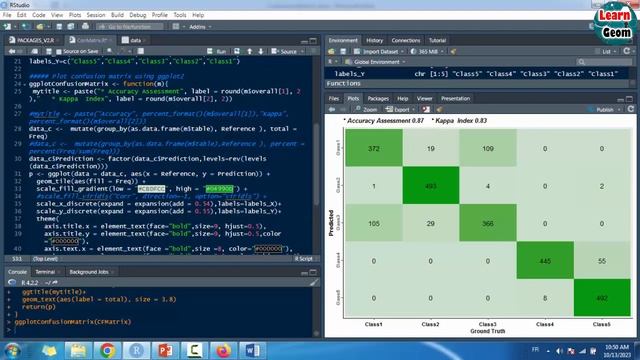Show previous plot arrow
This screenshot has height=360, width=640.
pyautogui.click(x=332, y=109)
